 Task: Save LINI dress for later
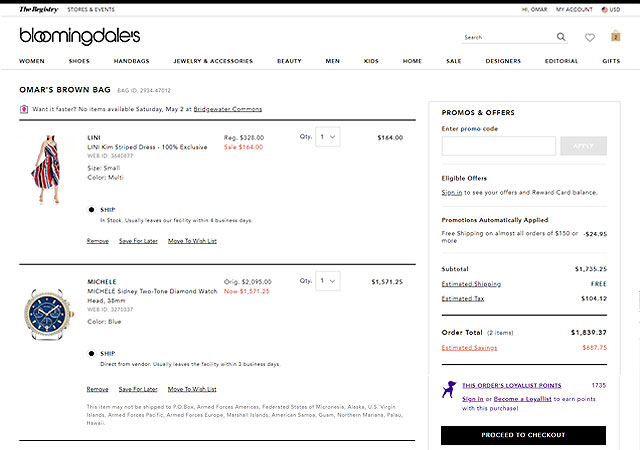coord(138,241)
